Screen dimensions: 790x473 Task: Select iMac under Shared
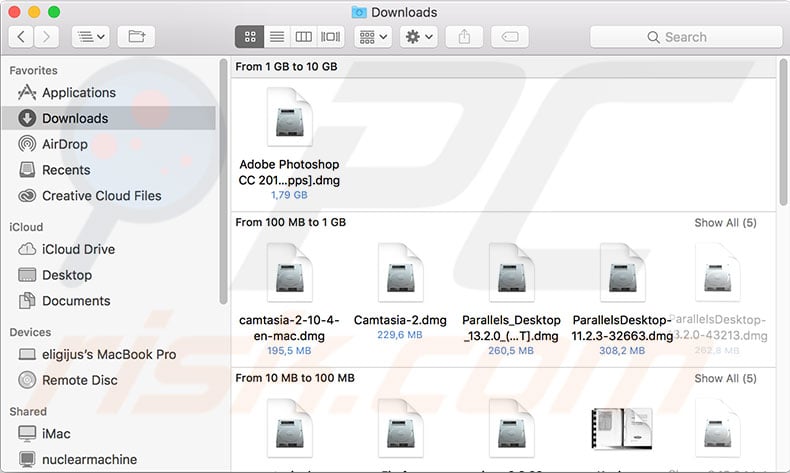pos(109,434)
